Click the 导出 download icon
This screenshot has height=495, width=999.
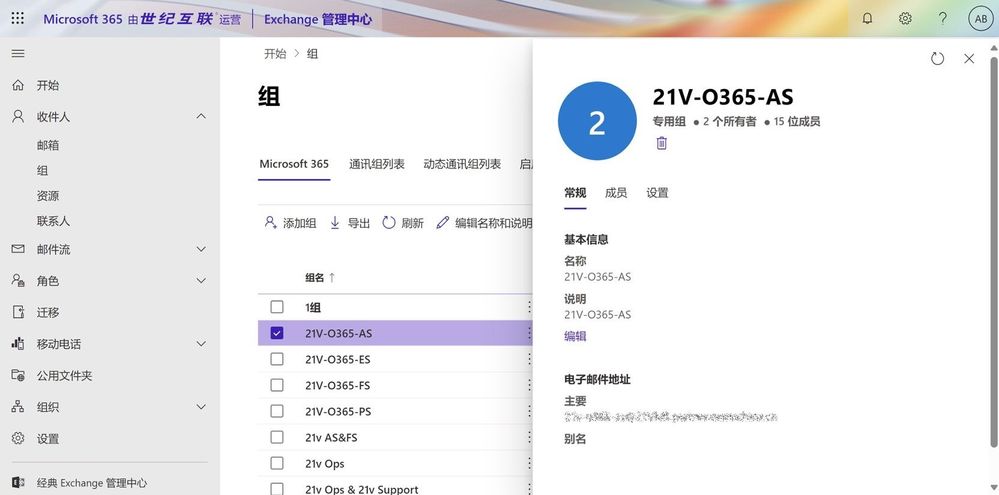point(334,222)
